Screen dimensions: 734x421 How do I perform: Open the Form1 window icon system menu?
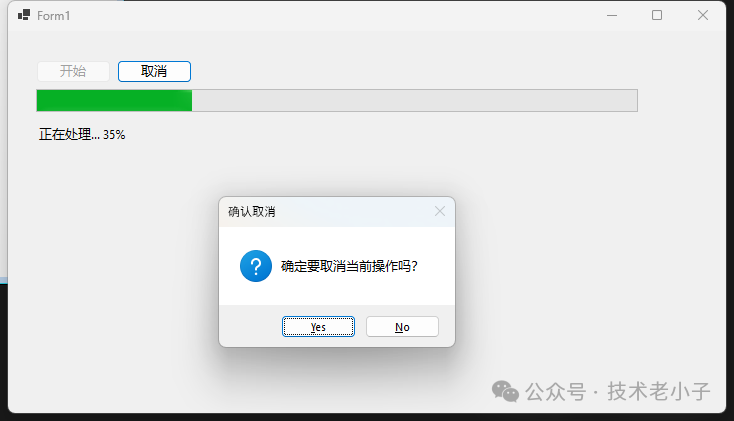click(x=24, y=15)
